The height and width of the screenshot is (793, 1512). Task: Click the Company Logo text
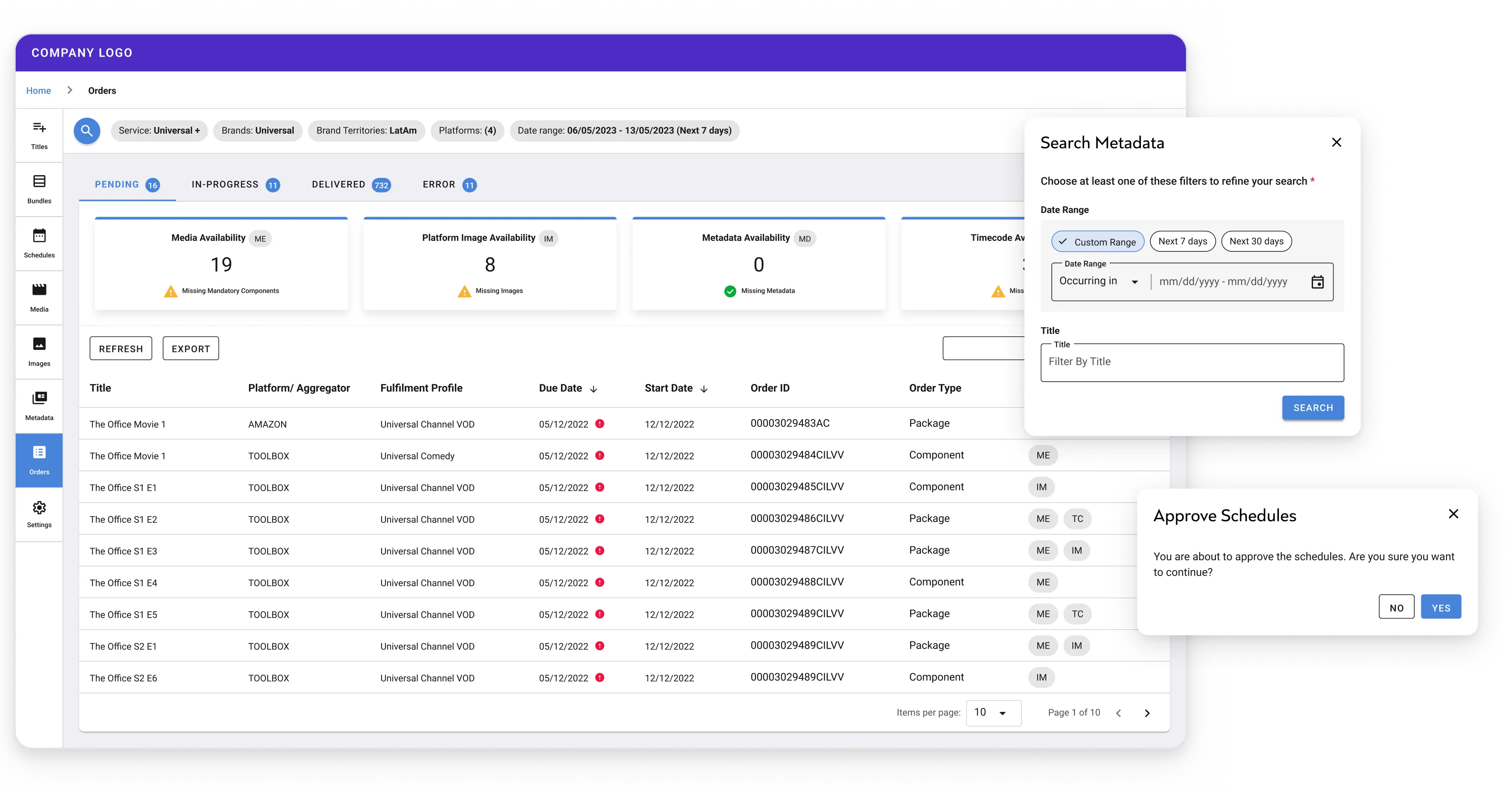click(x=82, y=52)
